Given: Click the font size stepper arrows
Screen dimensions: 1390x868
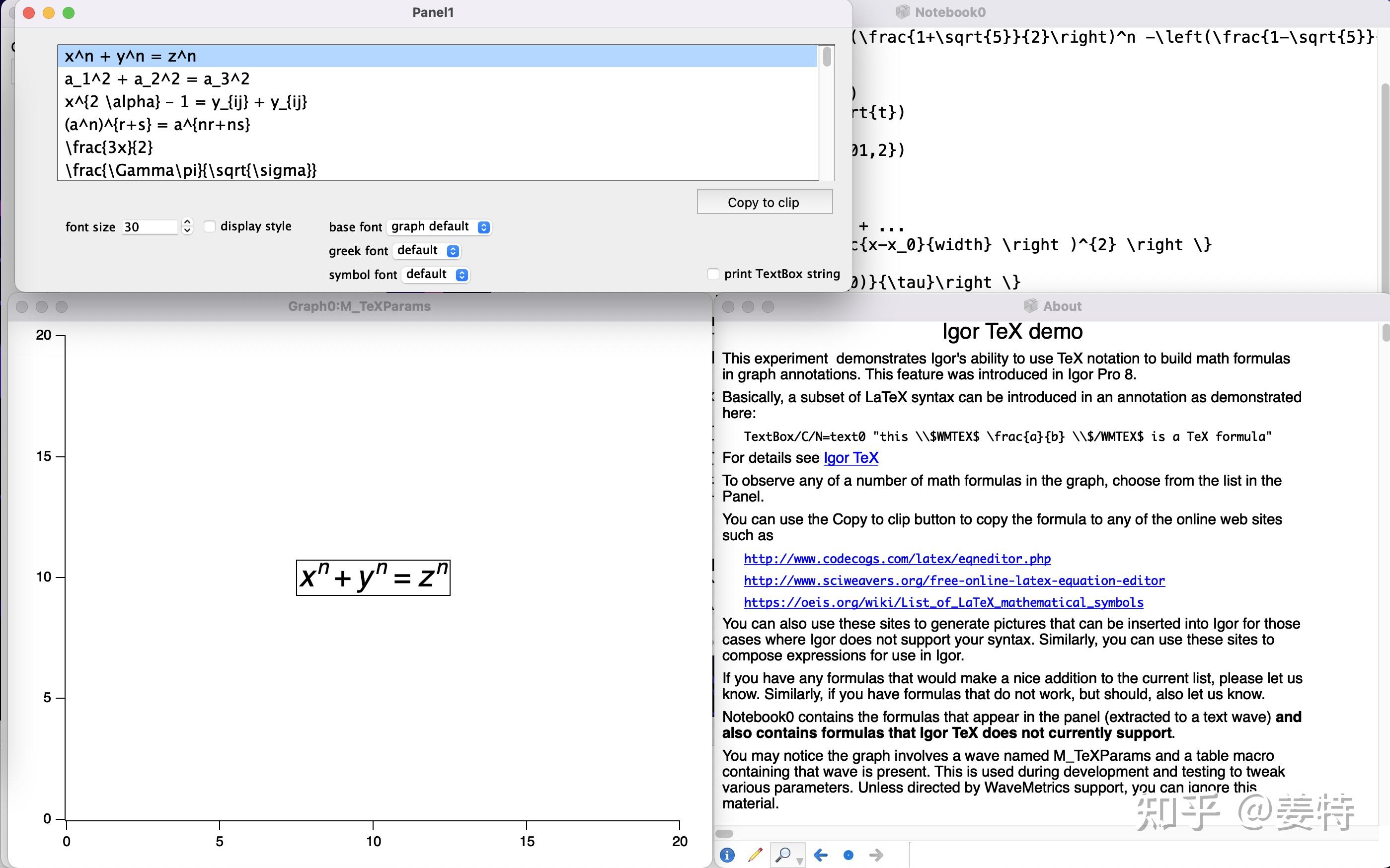Looking at the screenshot, I should coord(187,226).
